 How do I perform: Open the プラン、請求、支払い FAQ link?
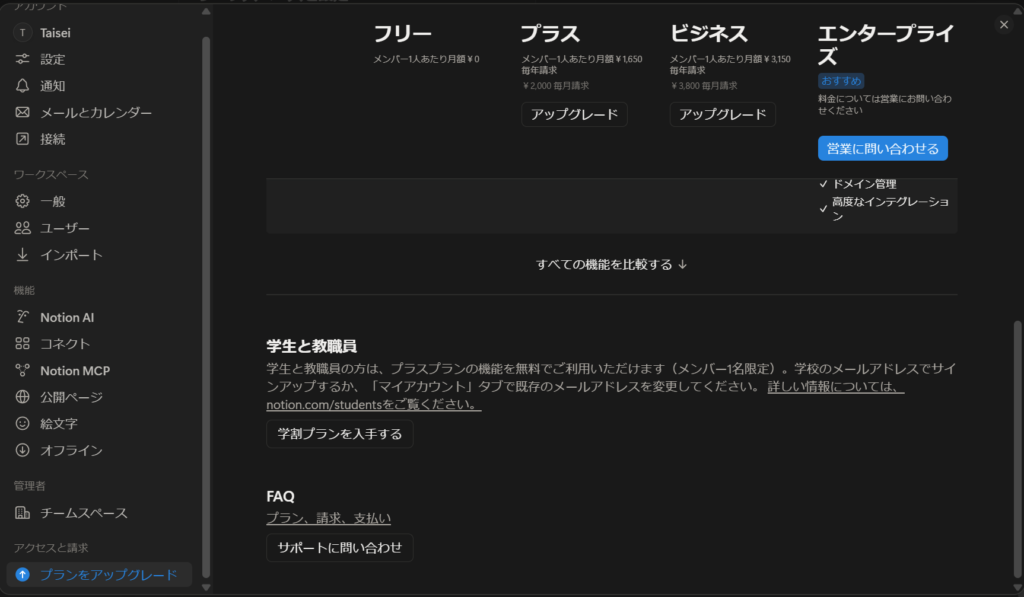328,518
